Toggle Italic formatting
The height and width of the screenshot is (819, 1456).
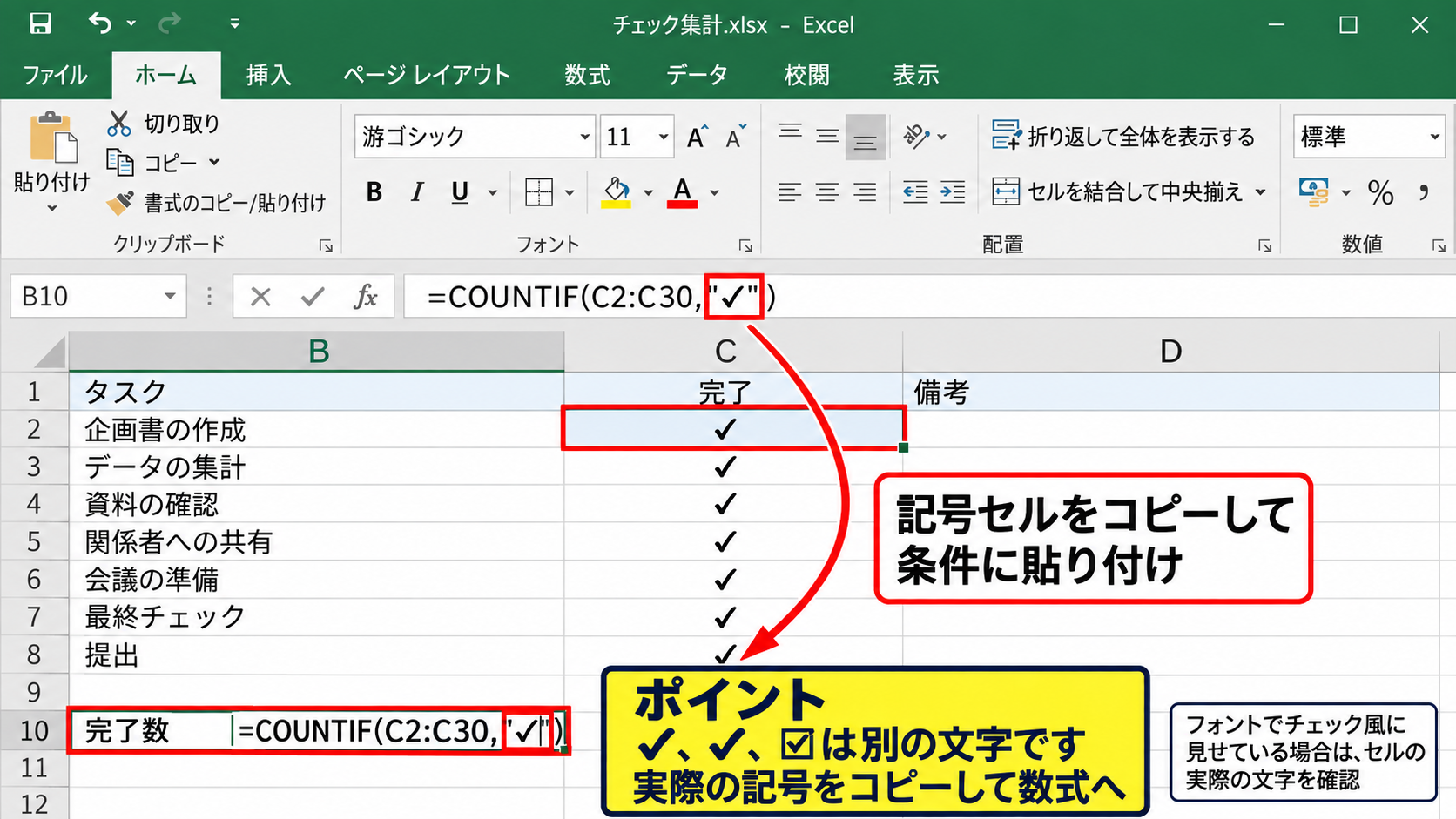coord(417,191)
